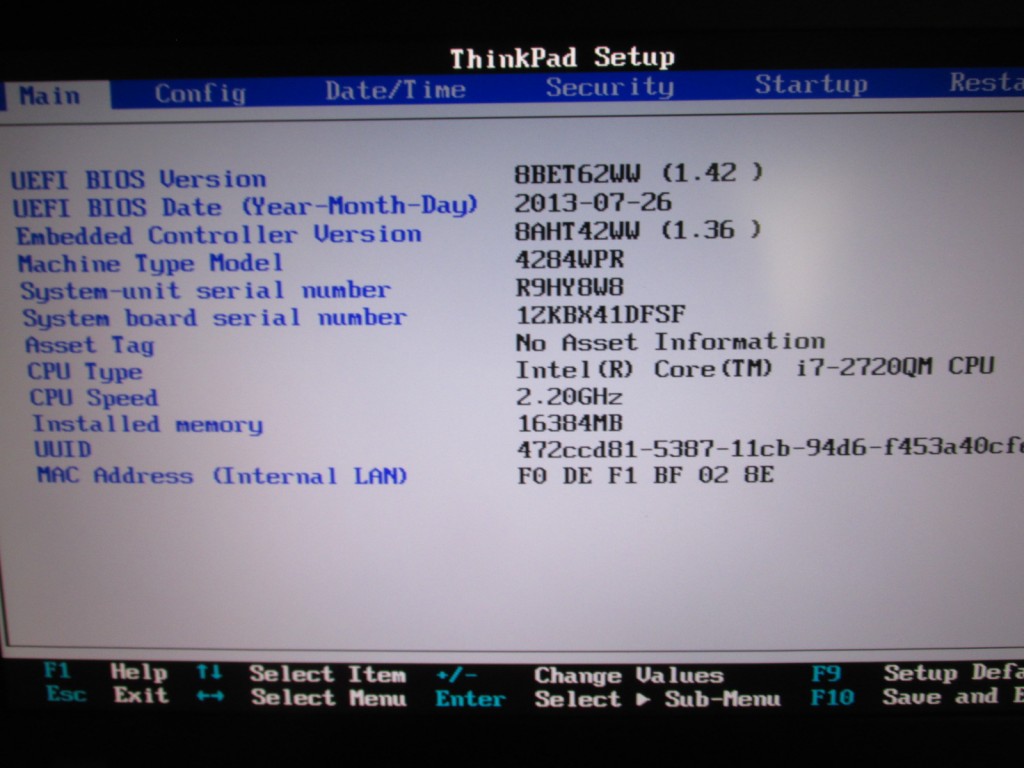1024x768 pixels.
Task: Click the Setup Defaults footer hint
Action: 953,672
